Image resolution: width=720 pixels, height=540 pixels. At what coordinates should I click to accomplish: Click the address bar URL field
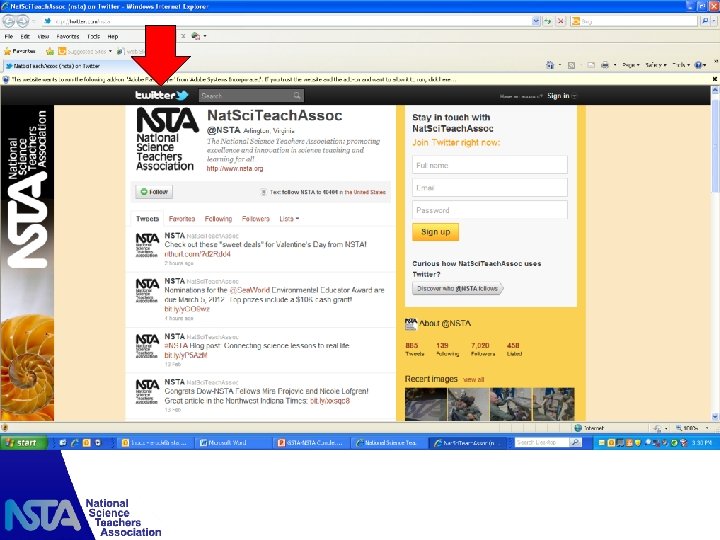tap(287, 21)
